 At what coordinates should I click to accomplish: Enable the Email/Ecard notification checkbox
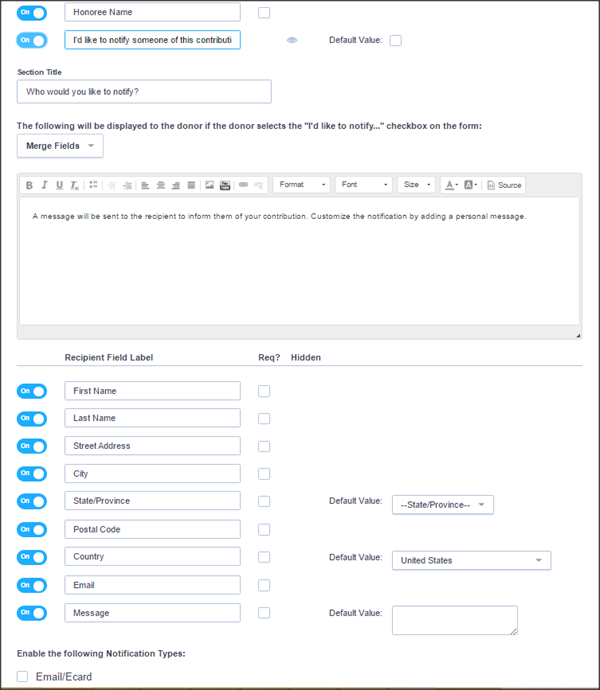point(22,676)
